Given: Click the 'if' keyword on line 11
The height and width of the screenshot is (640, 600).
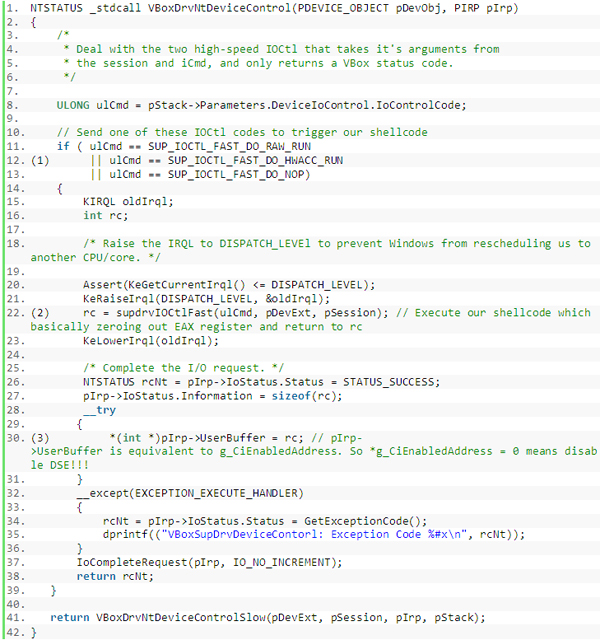Looking at the screenshot, I should 63,146.
